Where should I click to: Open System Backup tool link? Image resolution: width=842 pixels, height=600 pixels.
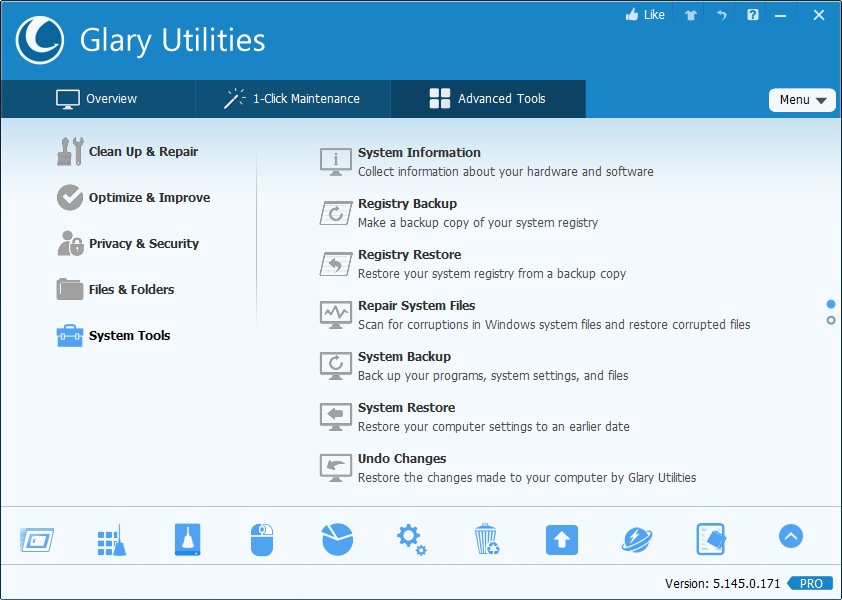click(404, 357)
